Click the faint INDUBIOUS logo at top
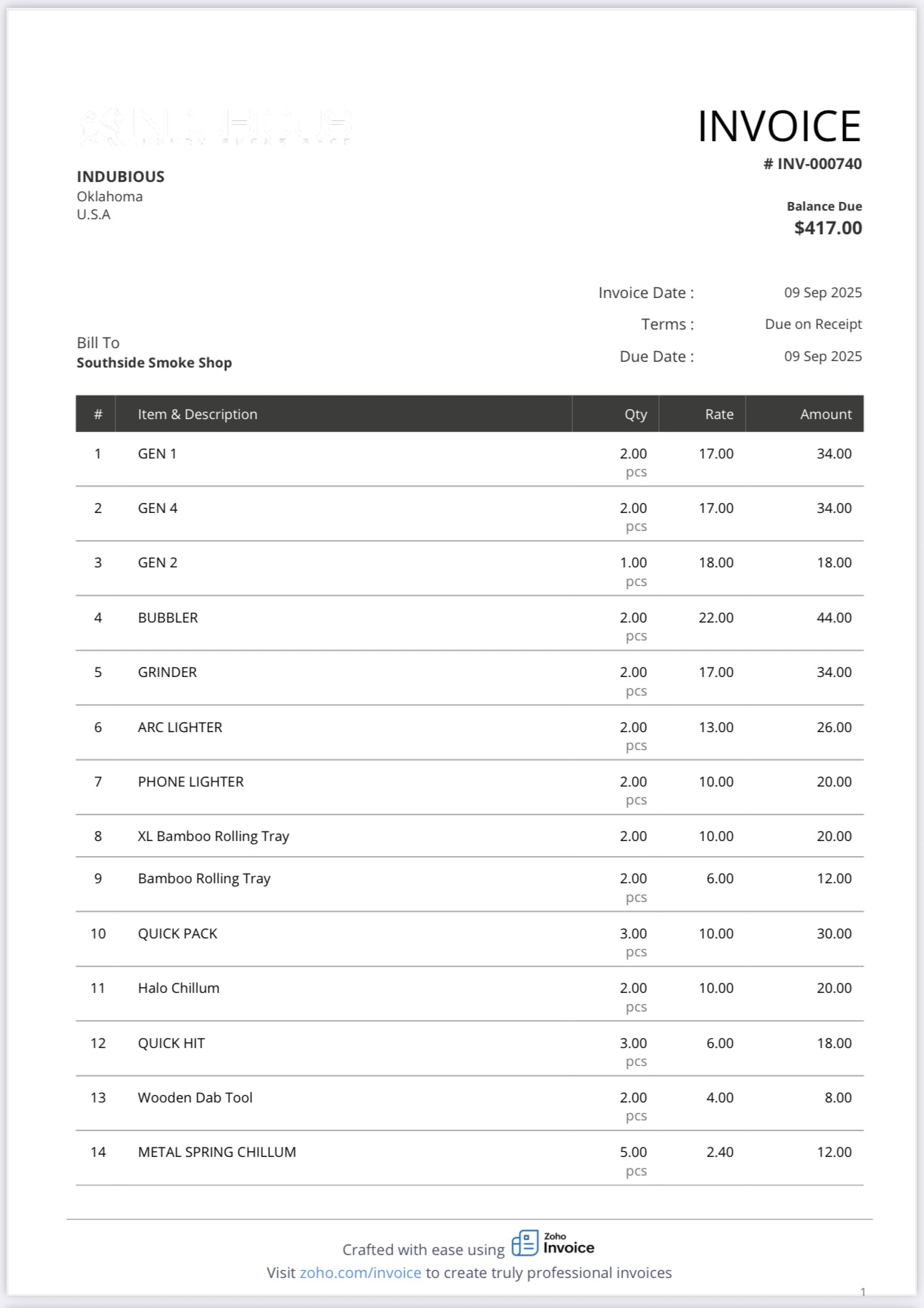Screen dimensions: 924x1308 (x=215, y=127)
